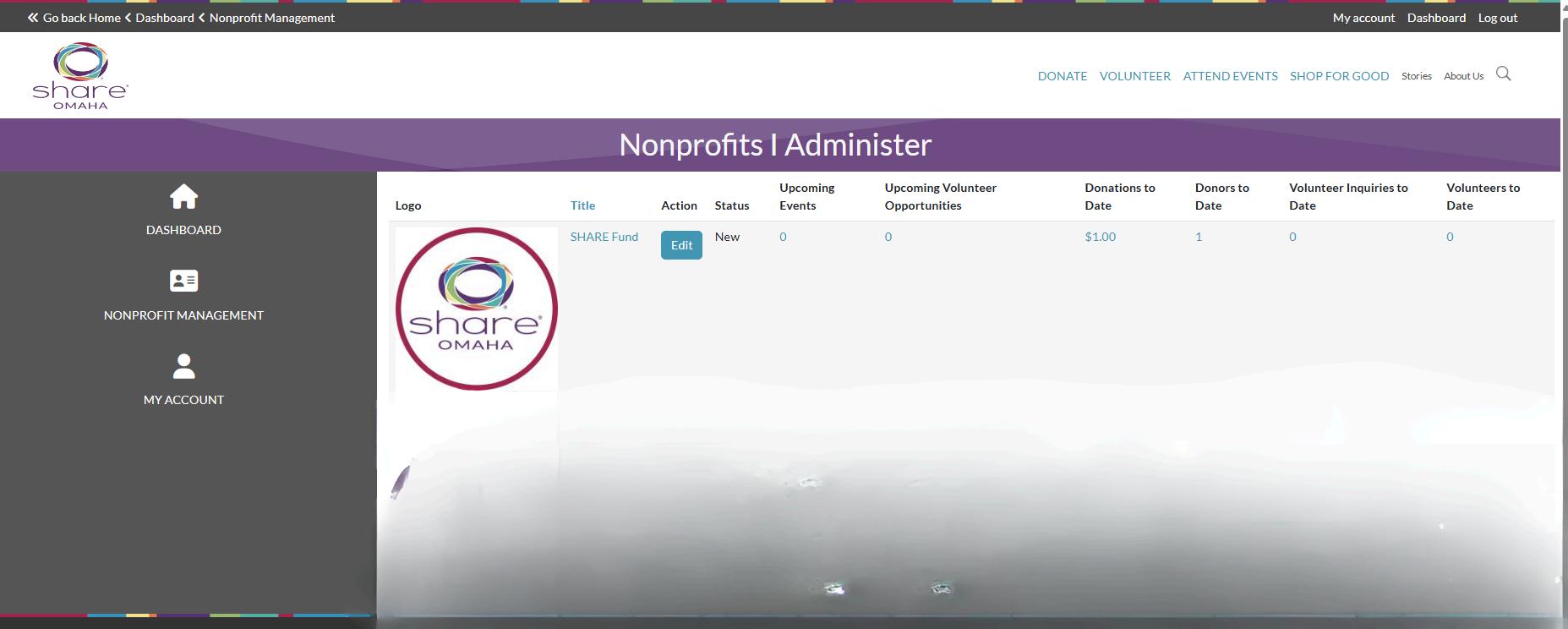Click the Upcoming Events column header
1568x629 pixels.
click(807, 196)
